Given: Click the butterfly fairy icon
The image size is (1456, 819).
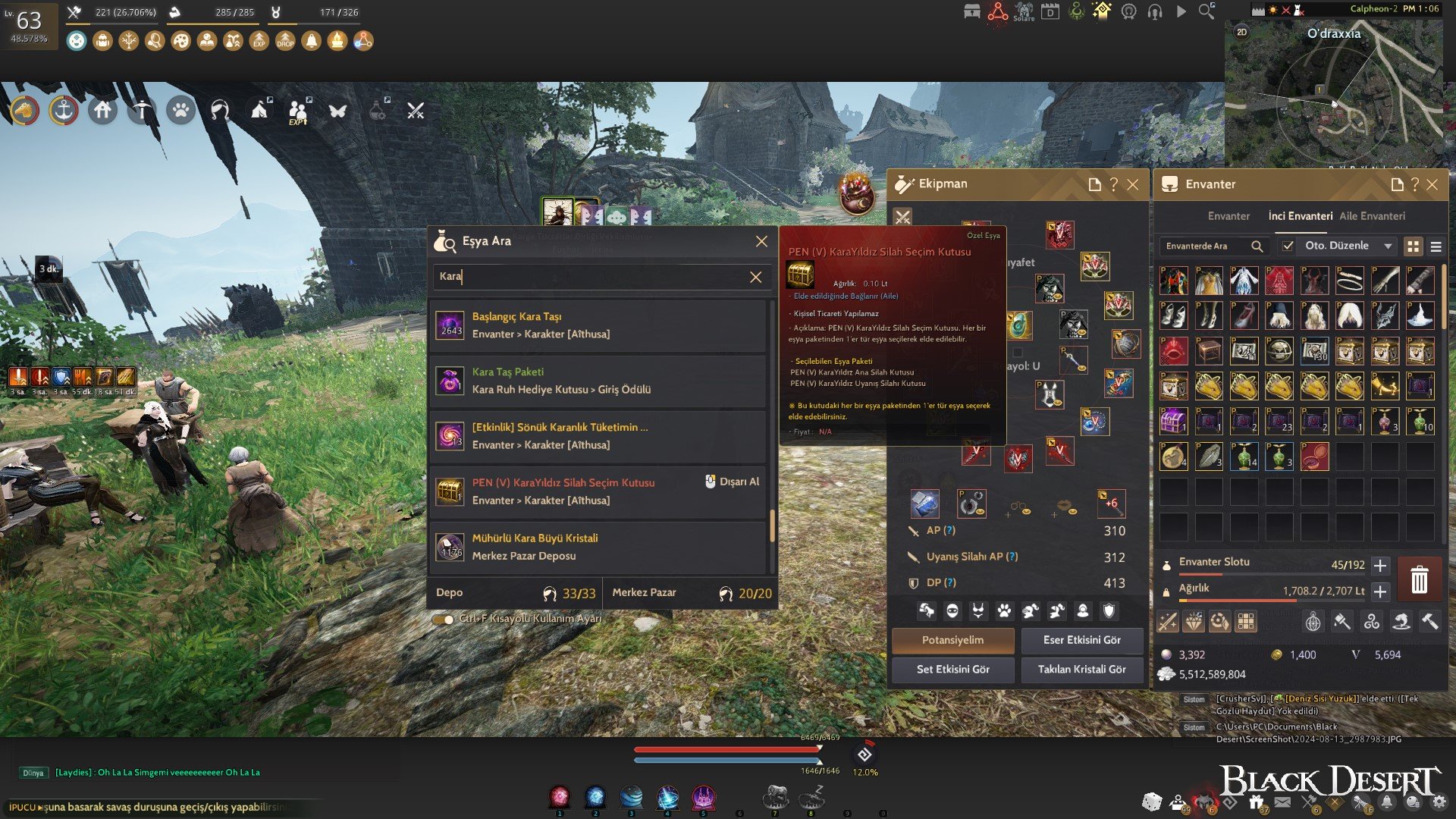Looking at the screenshot, I should (337, 111).
